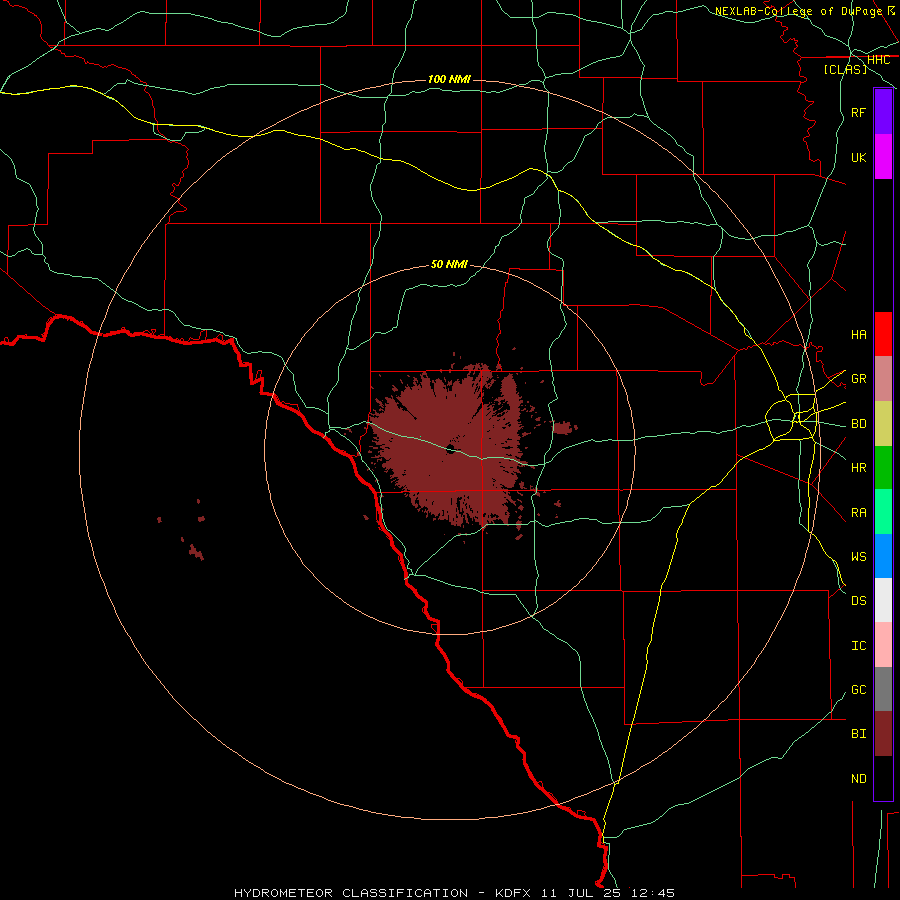Select the 'GR' legend label
900x900 pixels.
click(858, 379)
